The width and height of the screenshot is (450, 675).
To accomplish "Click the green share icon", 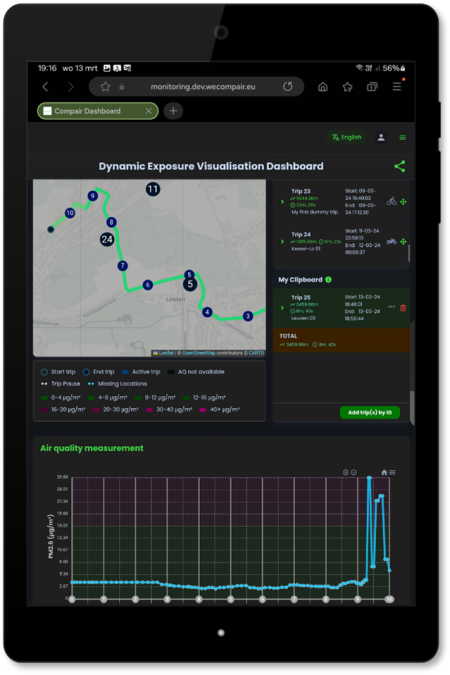I will click(x=400, y=166).
